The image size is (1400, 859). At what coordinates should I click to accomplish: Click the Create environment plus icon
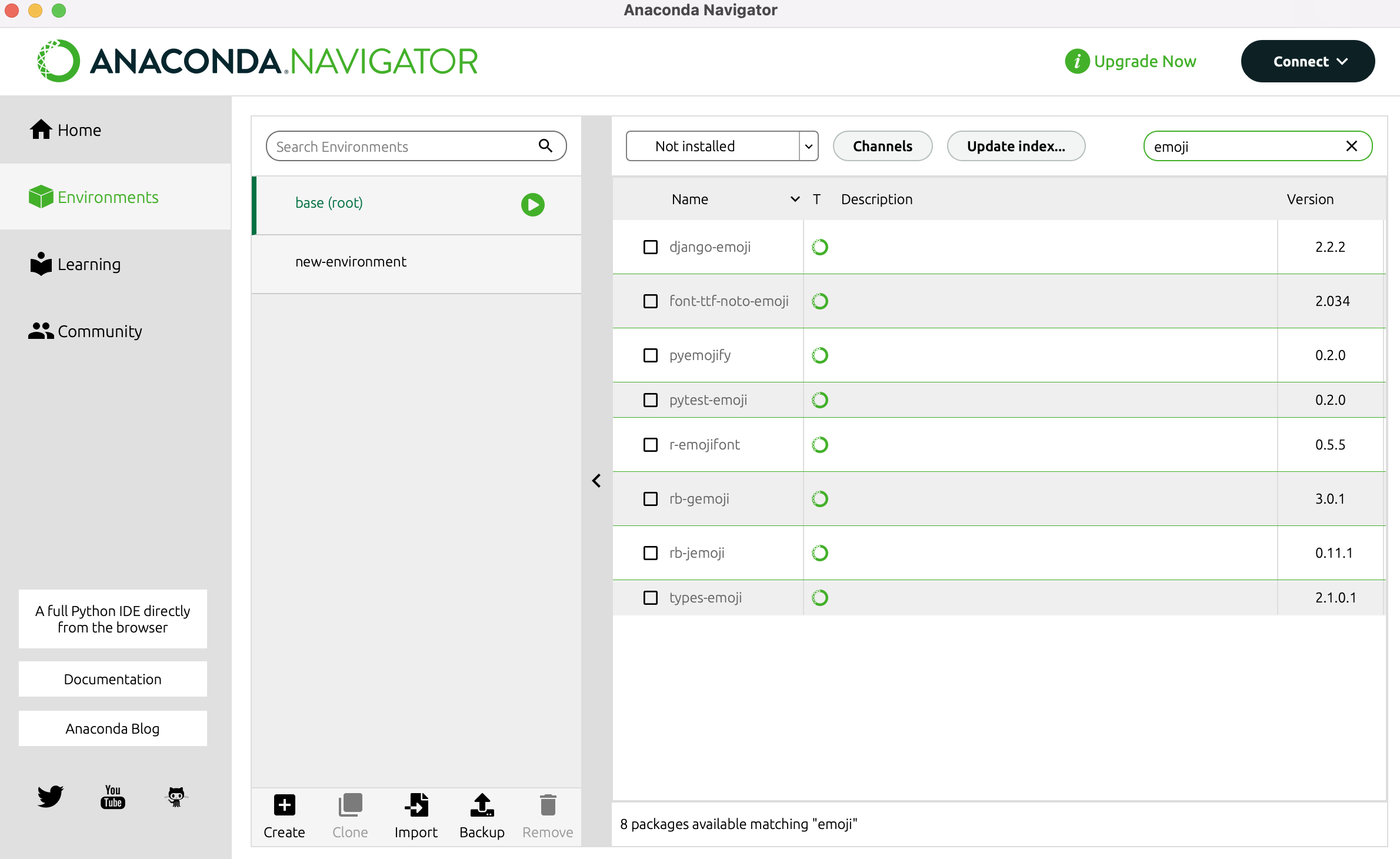[x=285, y=805]
